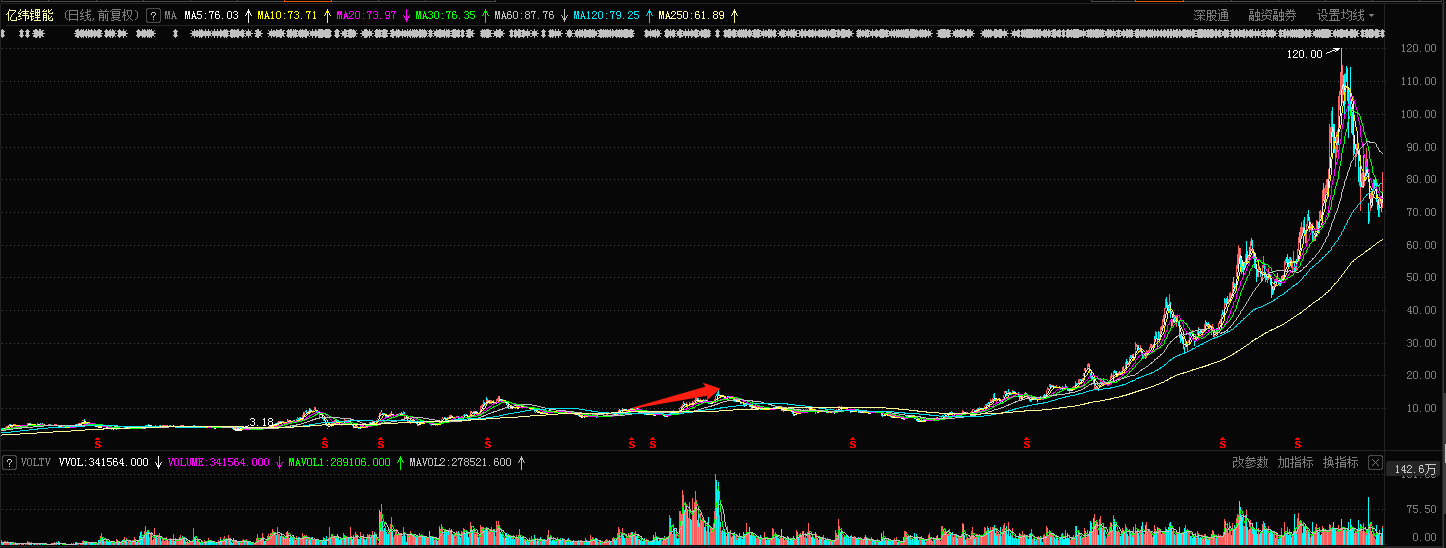Expand the 设置均线 dropdown

click(1345, 16)
